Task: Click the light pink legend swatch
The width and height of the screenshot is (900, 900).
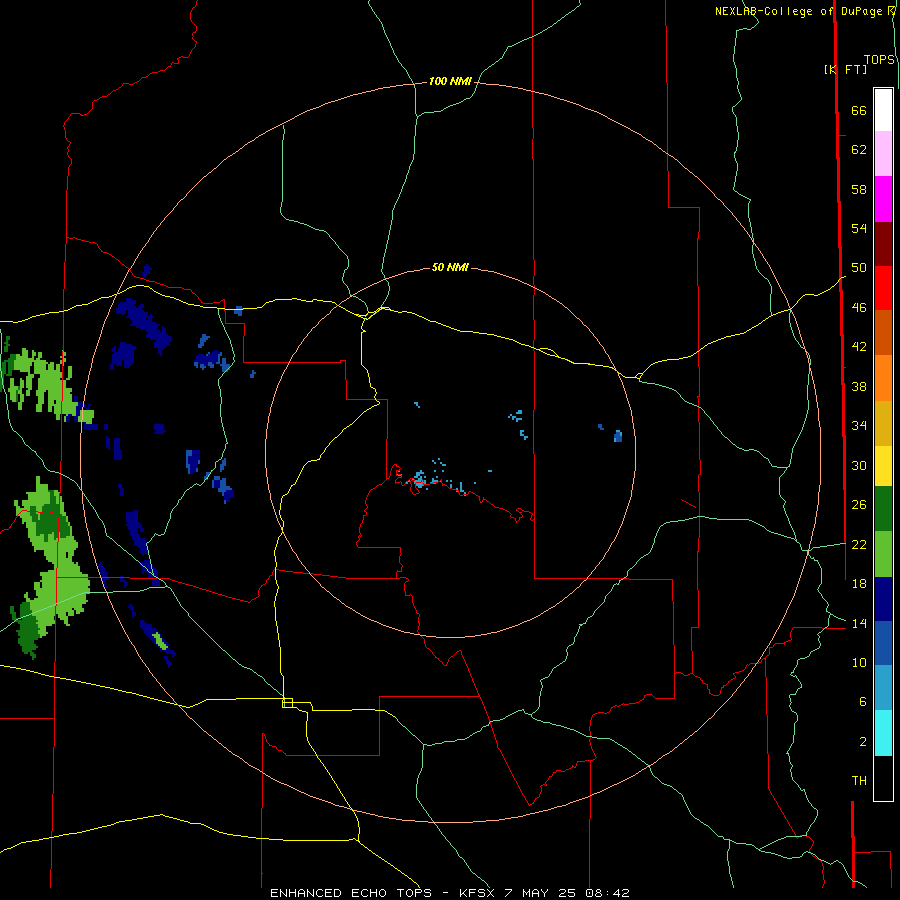Action: [x=883, y=153]
